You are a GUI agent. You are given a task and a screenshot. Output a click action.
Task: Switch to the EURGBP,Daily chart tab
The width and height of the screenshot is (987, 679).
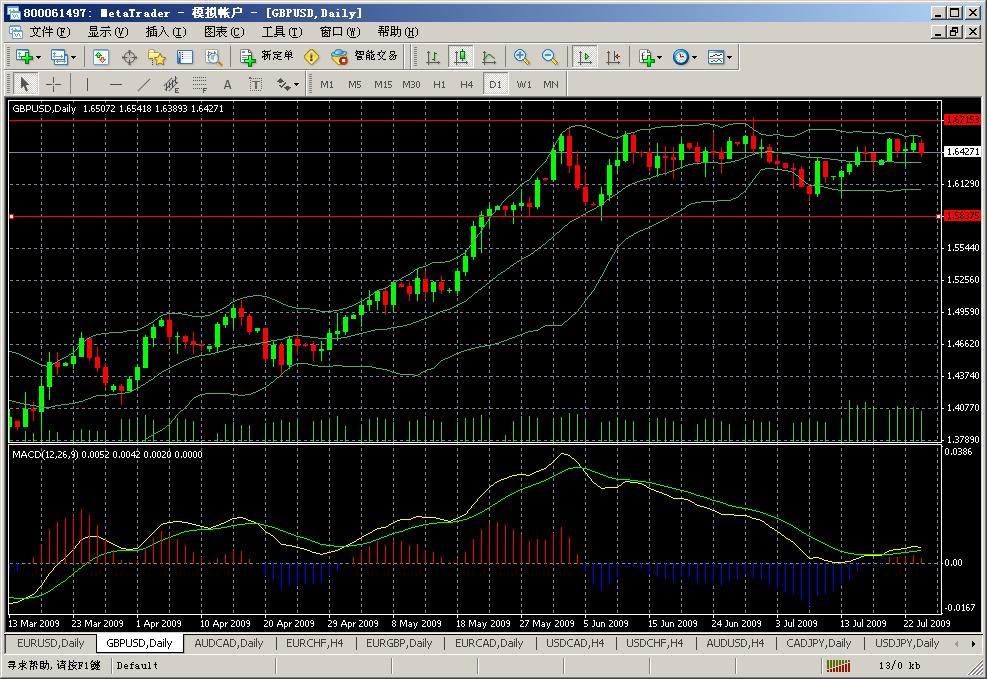399,643
